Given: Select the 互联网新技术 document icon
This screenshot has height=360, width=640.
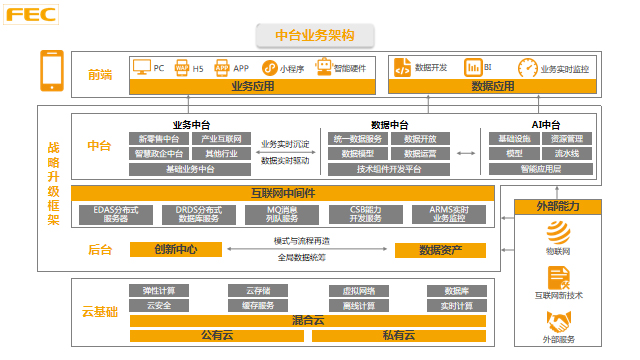Looking at the screenshot, I should click(x=558, y=278).
